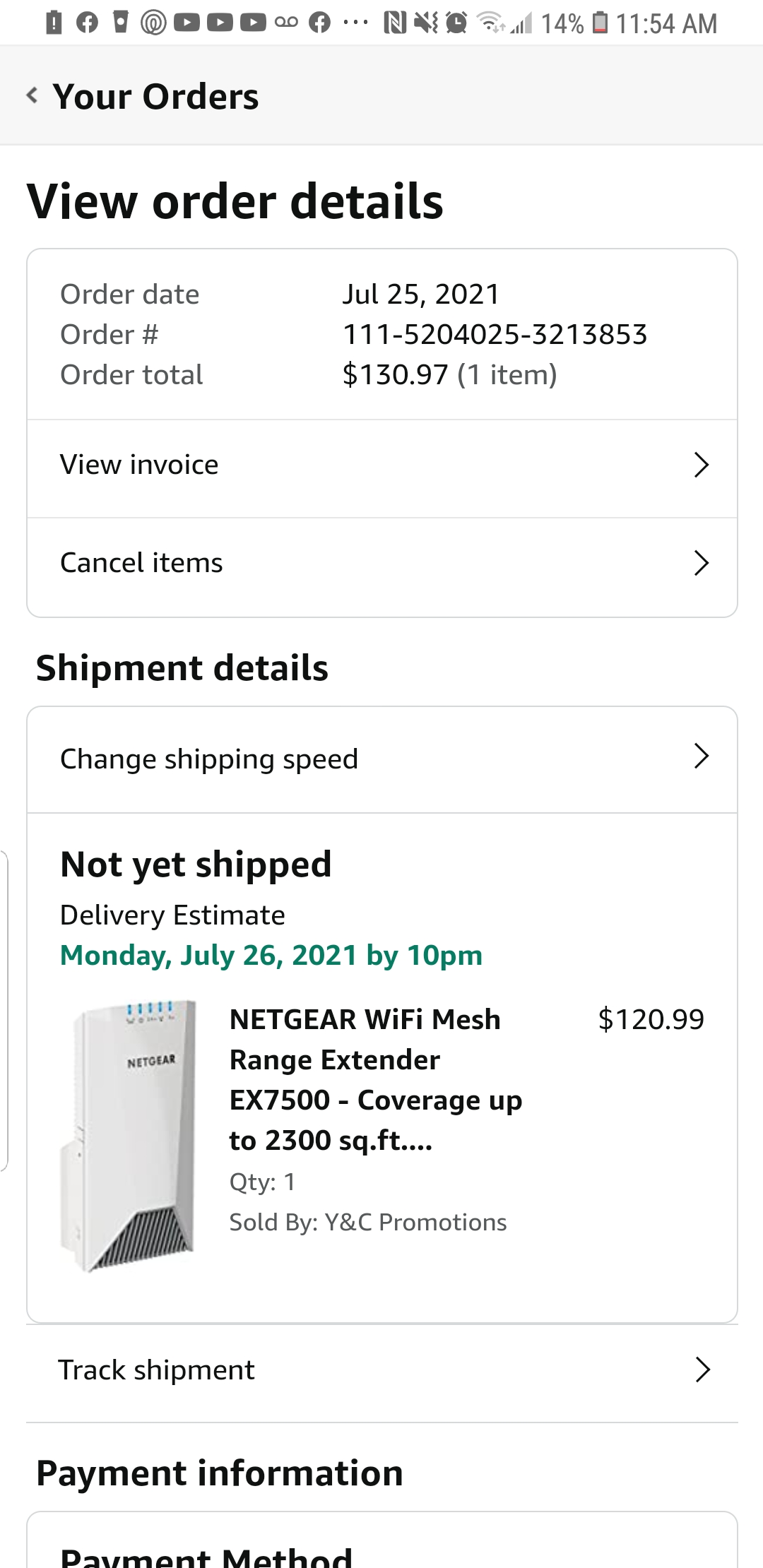763x1568 pixels.
Task: Tap the order number text
Action: click(x=495, y=335)
